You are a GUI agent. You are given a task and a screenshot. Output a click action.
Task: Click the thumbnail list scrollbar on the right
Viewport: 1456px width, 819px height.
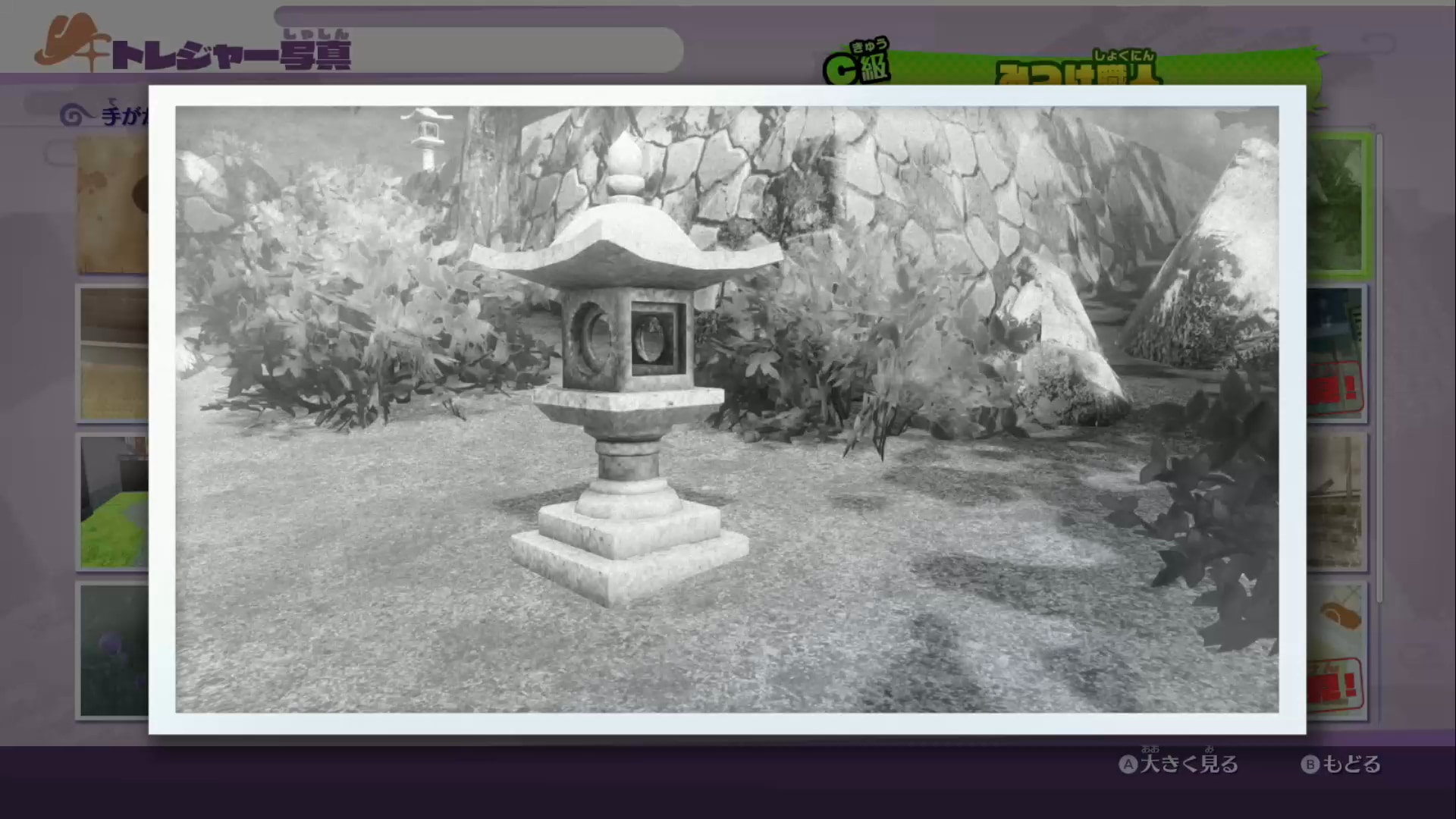point(1380,369)
